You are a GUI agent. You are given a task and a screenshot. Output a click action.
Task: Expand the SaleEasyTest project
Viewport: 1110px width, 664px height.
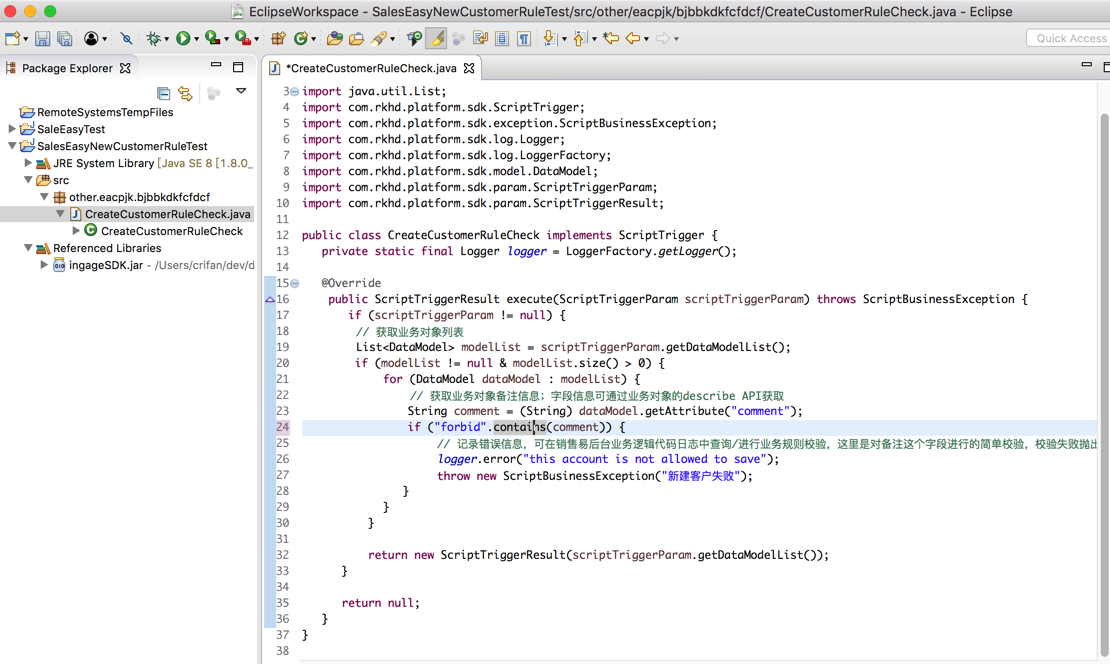12,129
